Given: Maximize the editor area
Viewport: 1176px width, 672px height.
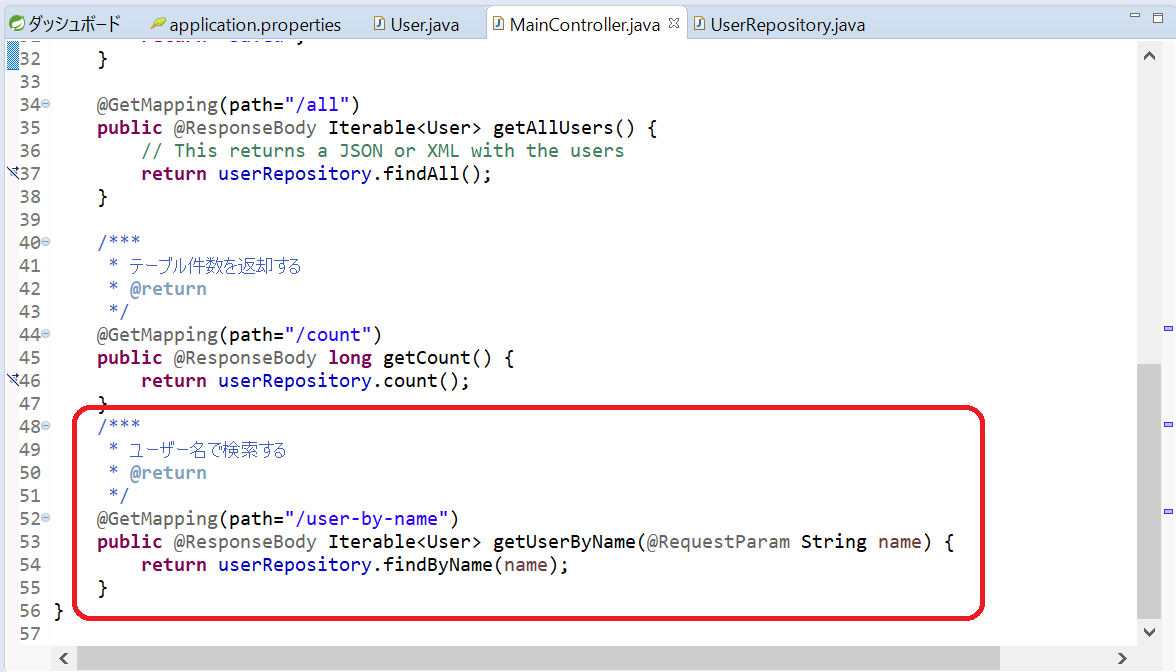Looking at the screenshot, I should (x=1158, y=16).
